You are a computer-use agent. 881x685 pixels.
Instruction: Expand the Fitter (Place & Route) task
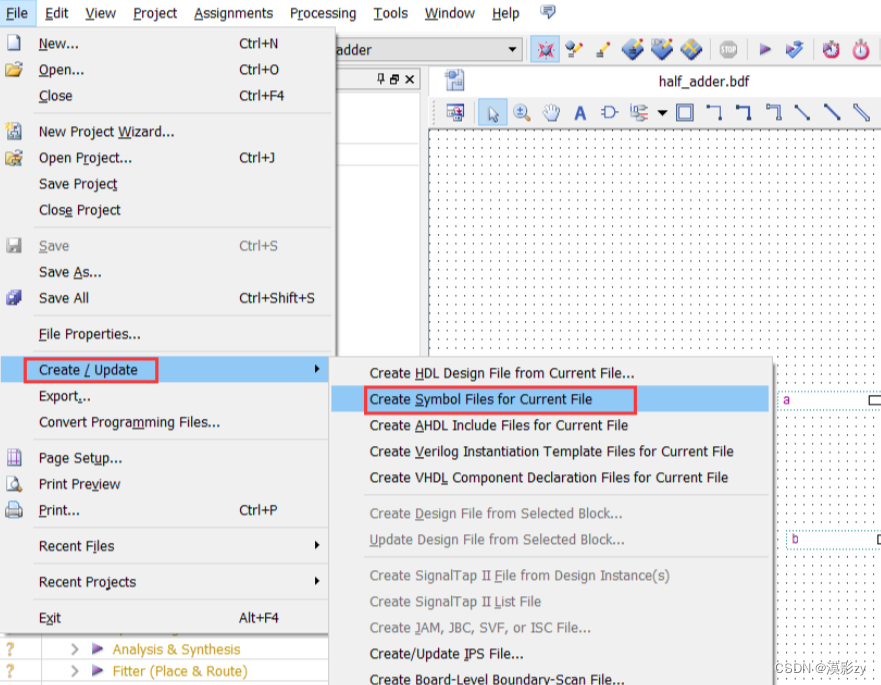click(x=75, y=671)
